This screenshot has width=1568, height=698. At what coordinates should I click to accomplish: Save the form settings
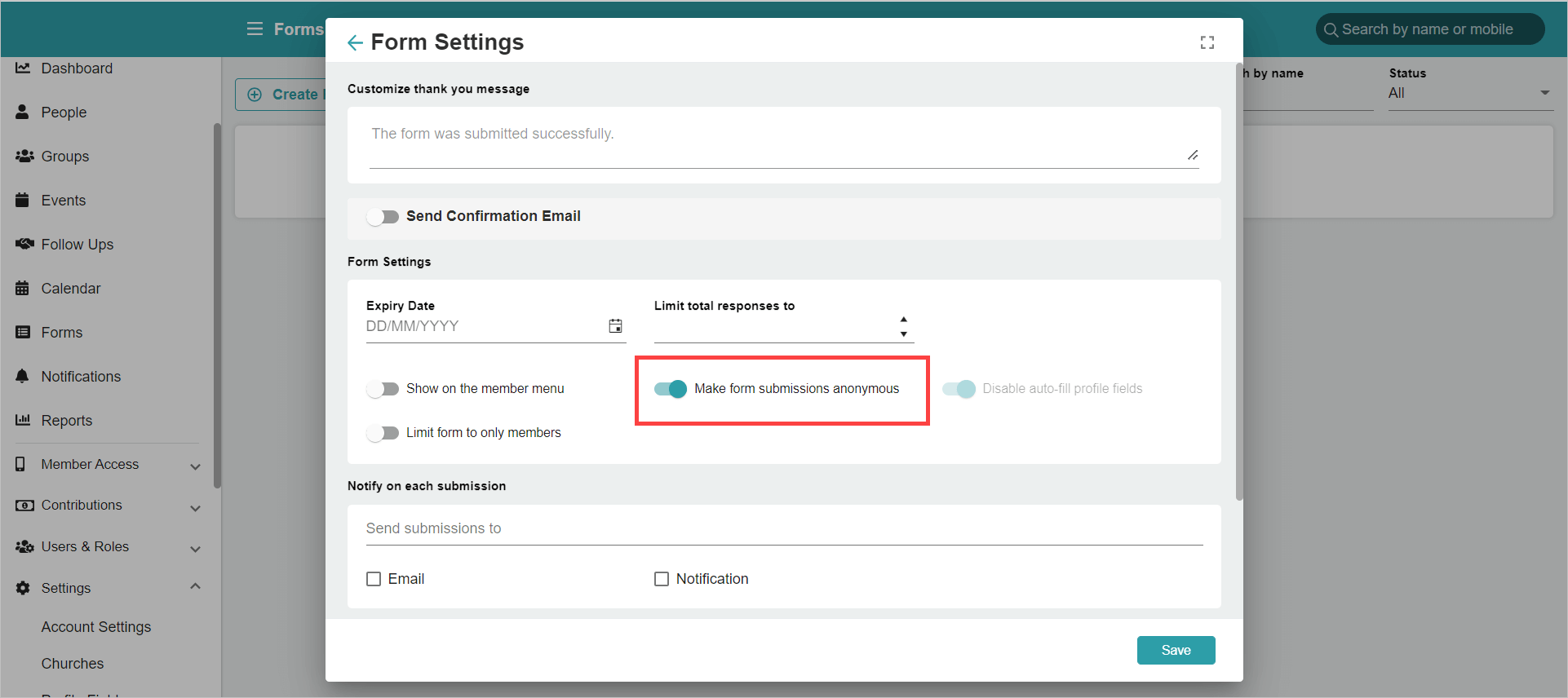[1176, 650]
